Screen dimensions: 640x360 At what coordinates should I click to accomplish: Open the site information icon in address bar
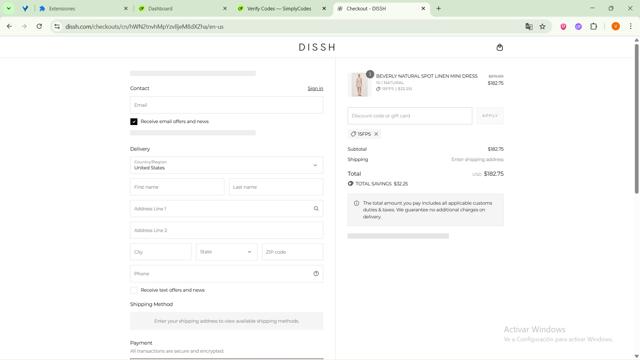tap(57, 27)
